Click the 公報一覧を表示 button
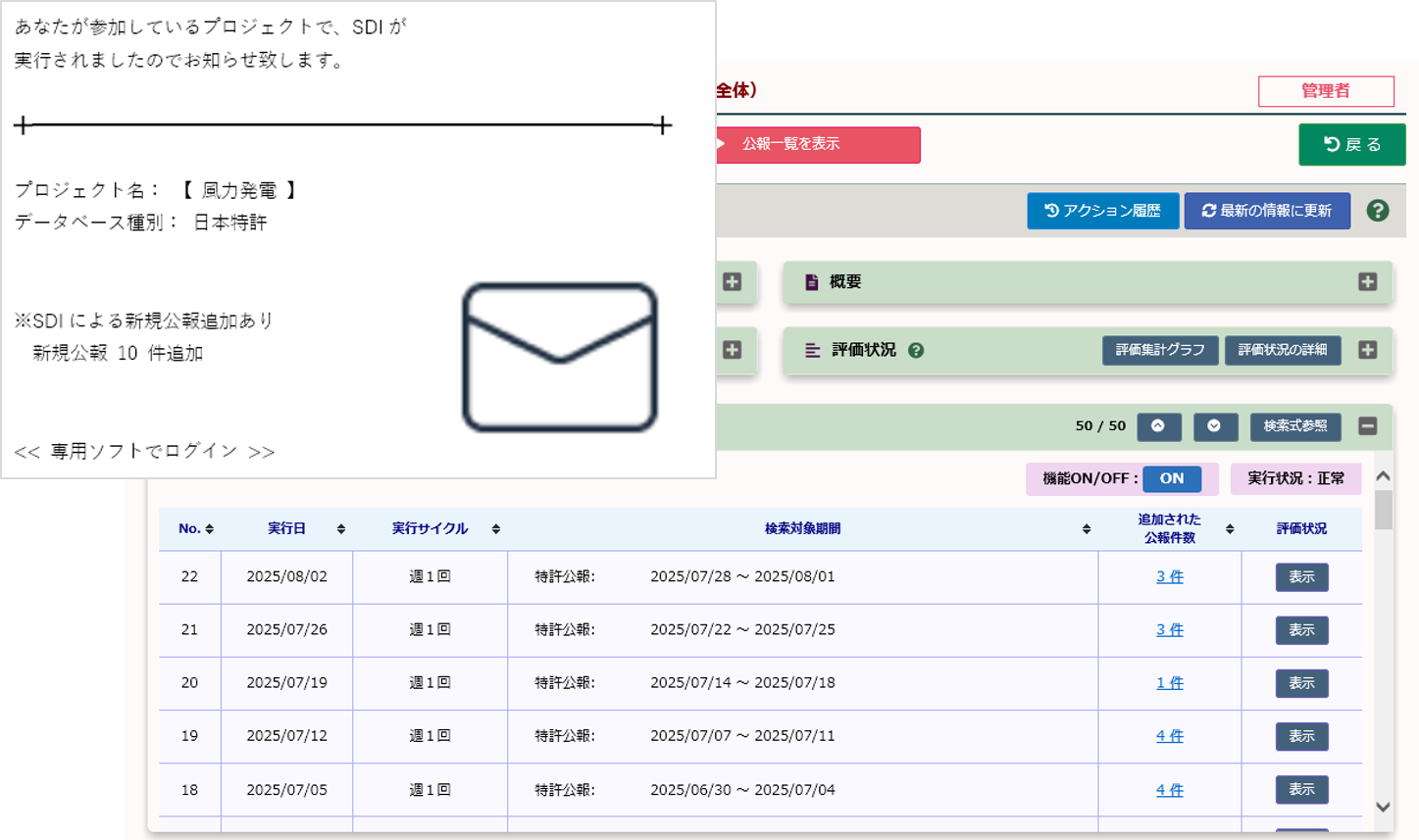Viewport: 1419px width, 840px height. click(818, 144)
